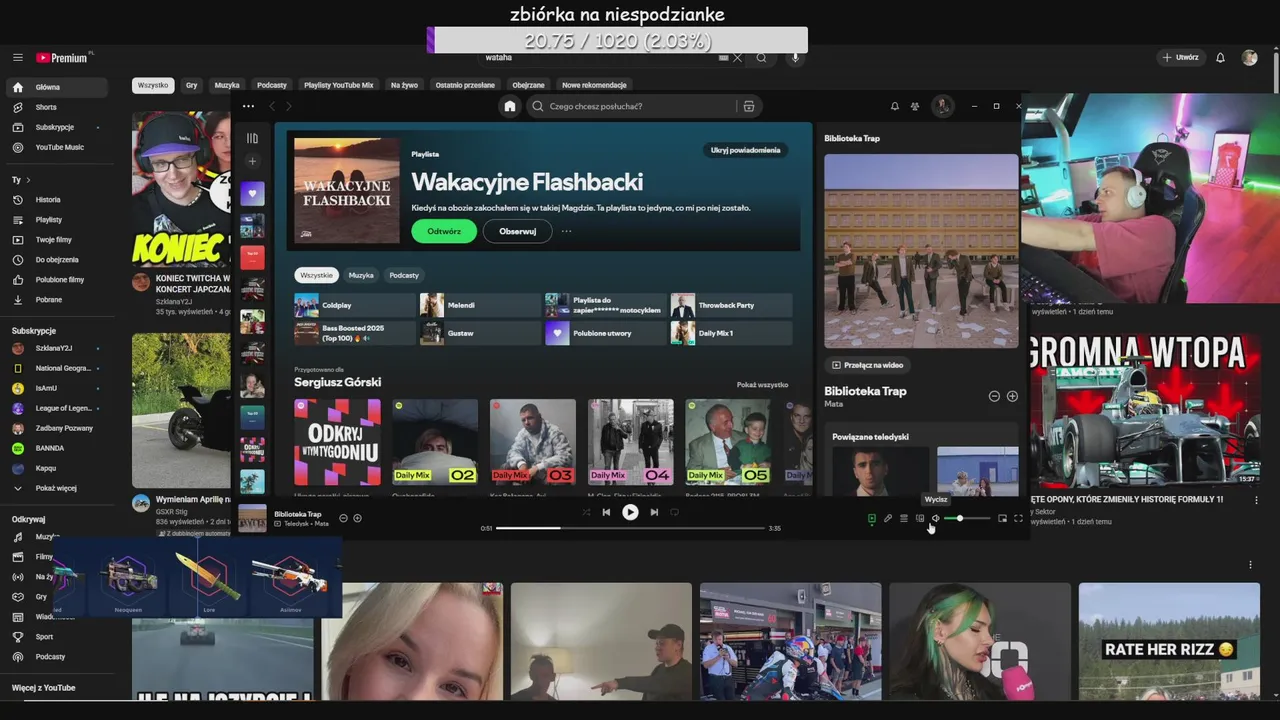Click Odtwórz to play the playlist
Viewport: 1280px width, 720px height.
(444, 231)
